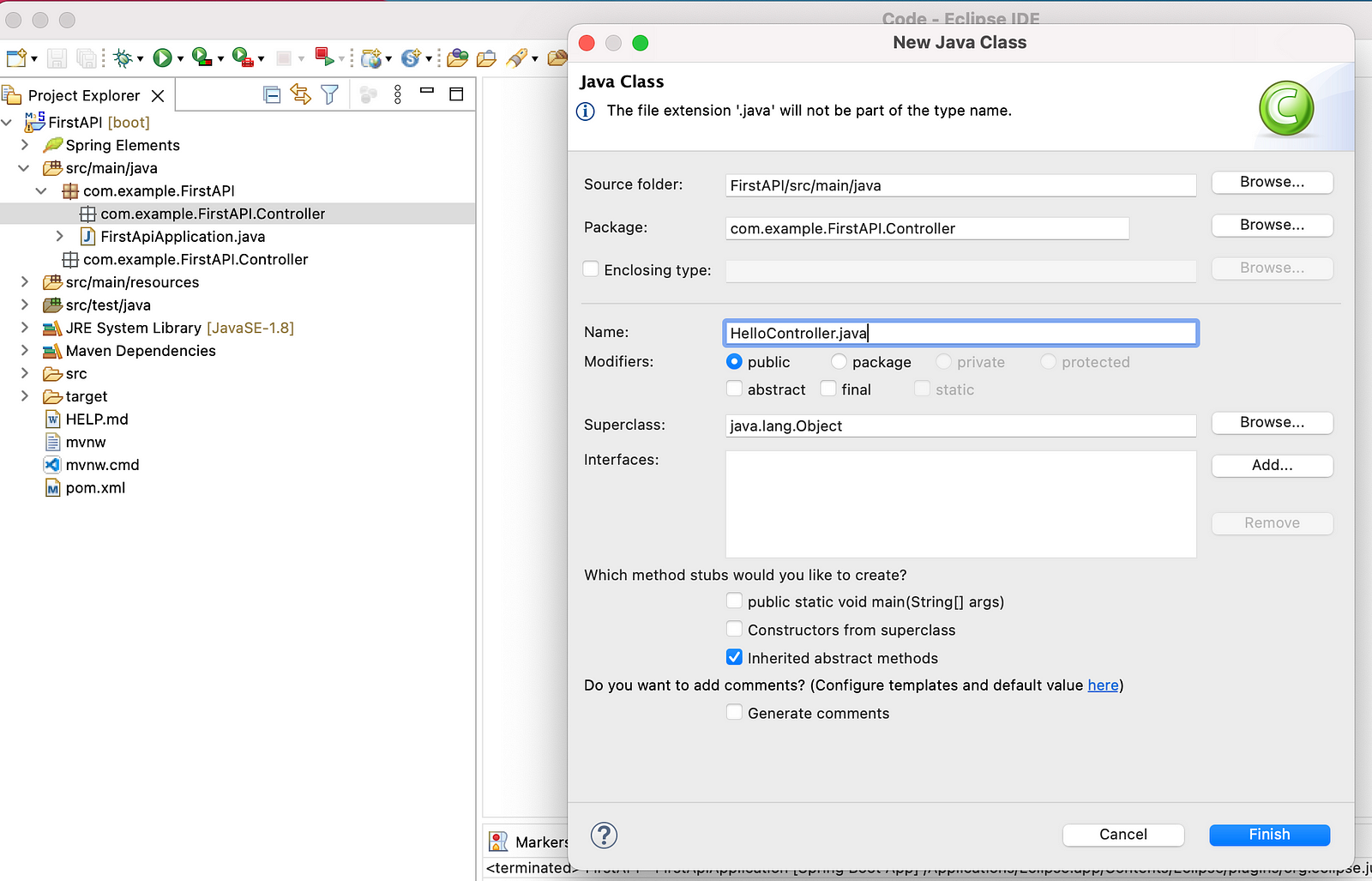Expand the JRE System Library node
The image size is (1372, 881).
coord(25,328)
